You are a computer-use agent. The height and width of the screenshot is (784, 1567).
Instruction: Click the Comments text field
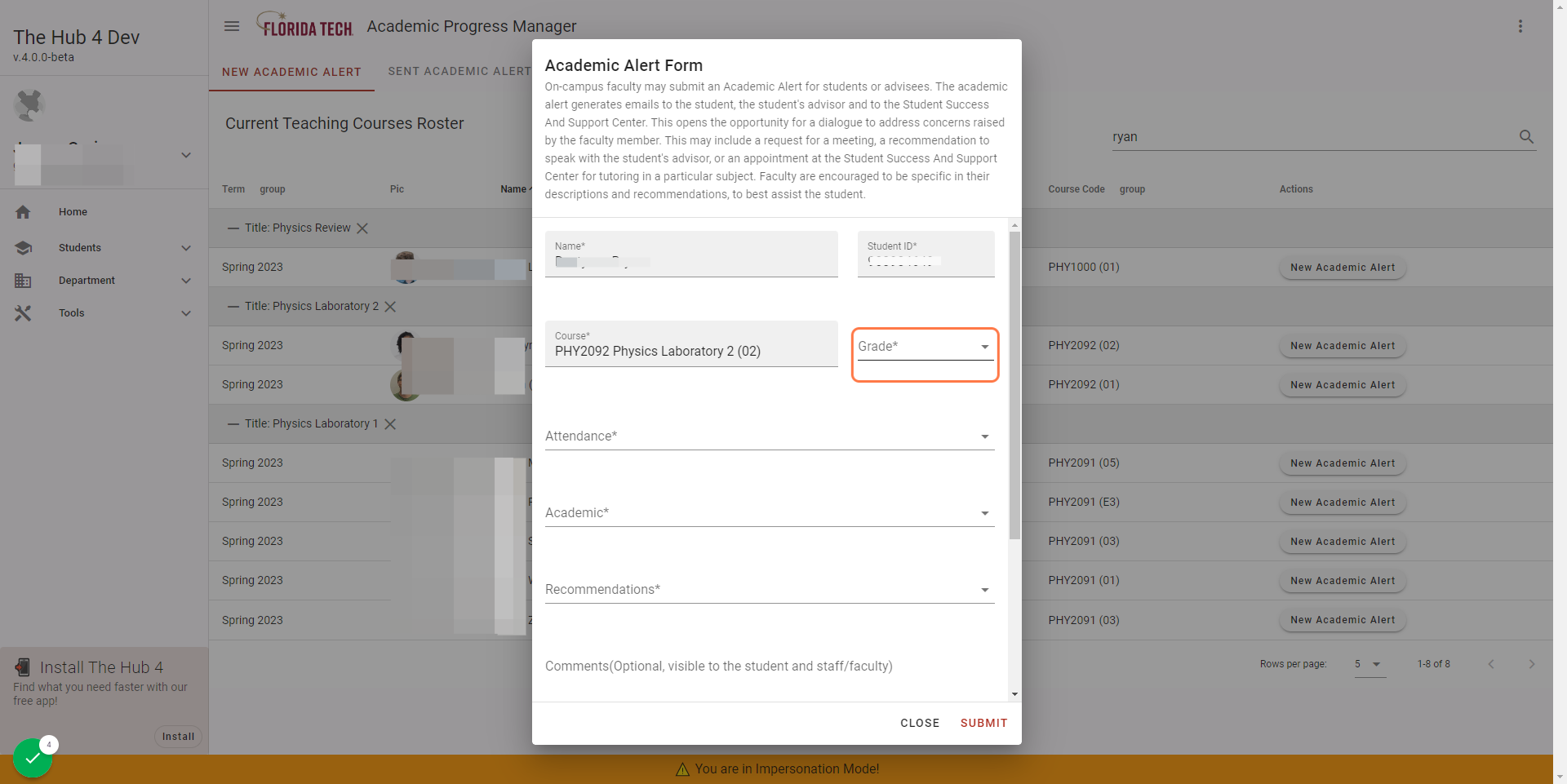[x=770, y=667]
